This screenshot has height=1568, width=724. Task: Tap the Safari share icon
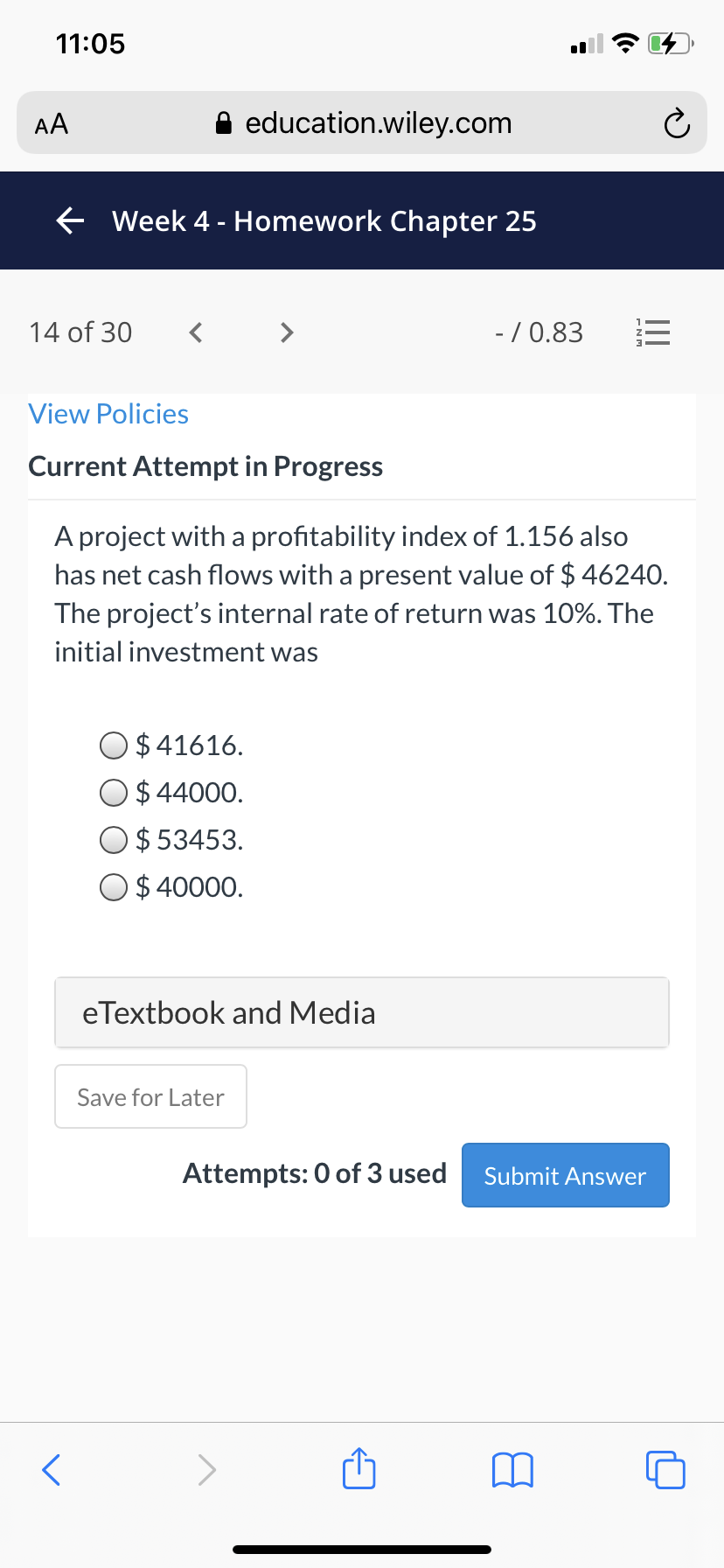359,1468
